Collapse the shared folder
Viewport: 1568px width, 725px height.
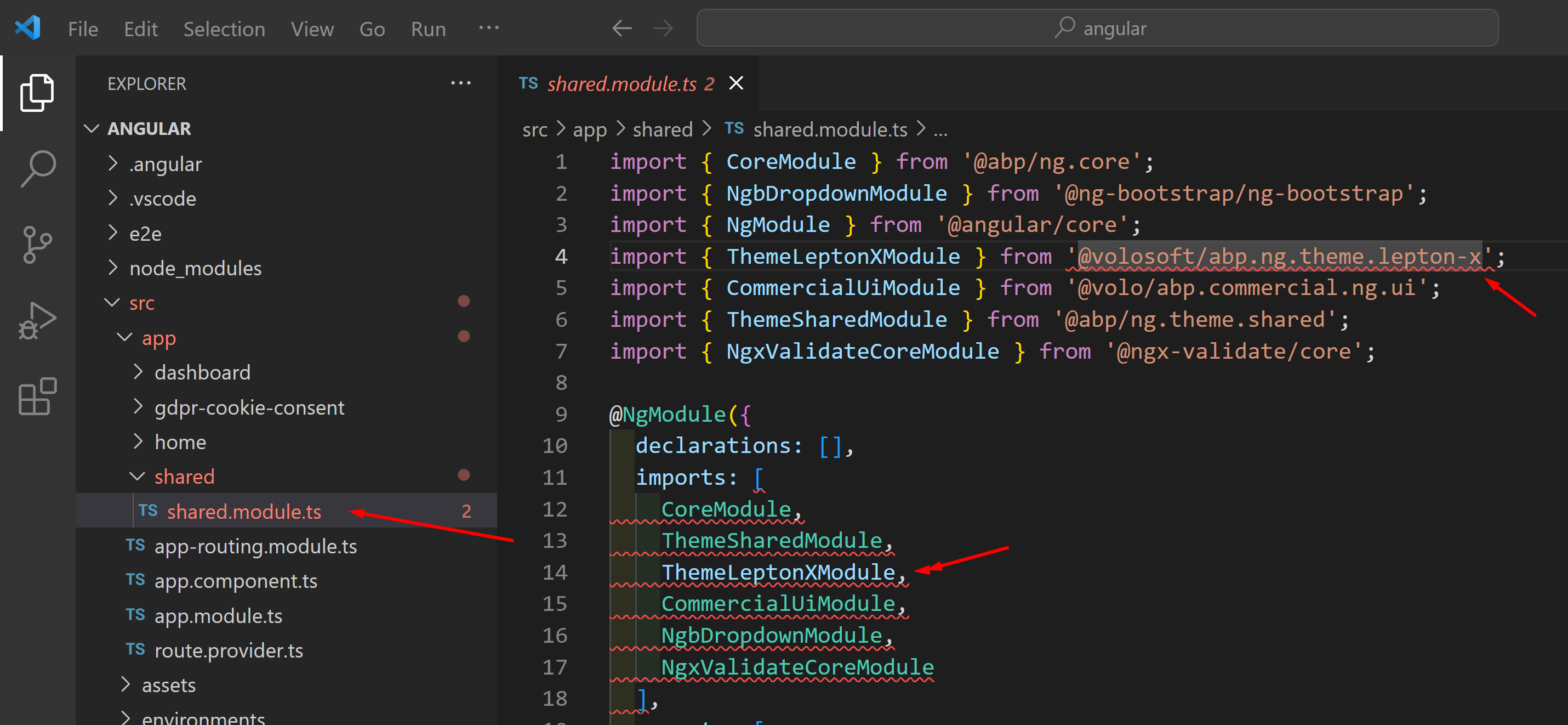click(184, 477)
